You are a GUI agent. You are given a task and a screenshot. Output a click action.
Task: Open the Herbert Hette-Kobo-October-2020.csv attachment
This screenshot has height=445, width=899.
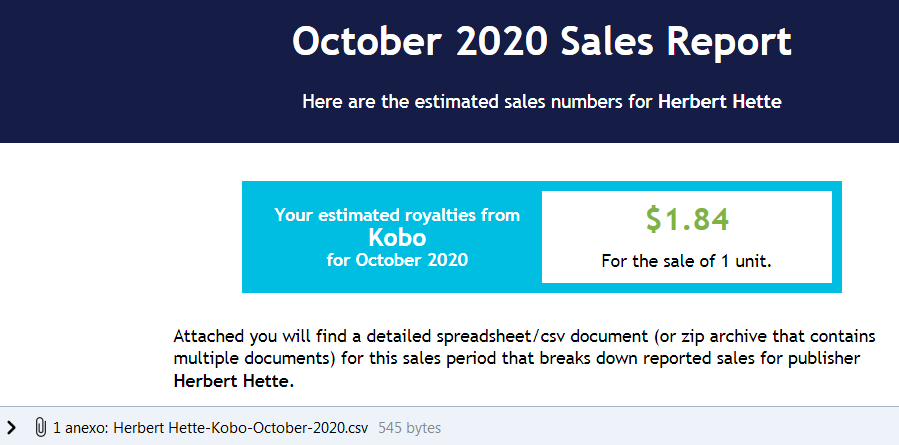(x=241, y=428)
